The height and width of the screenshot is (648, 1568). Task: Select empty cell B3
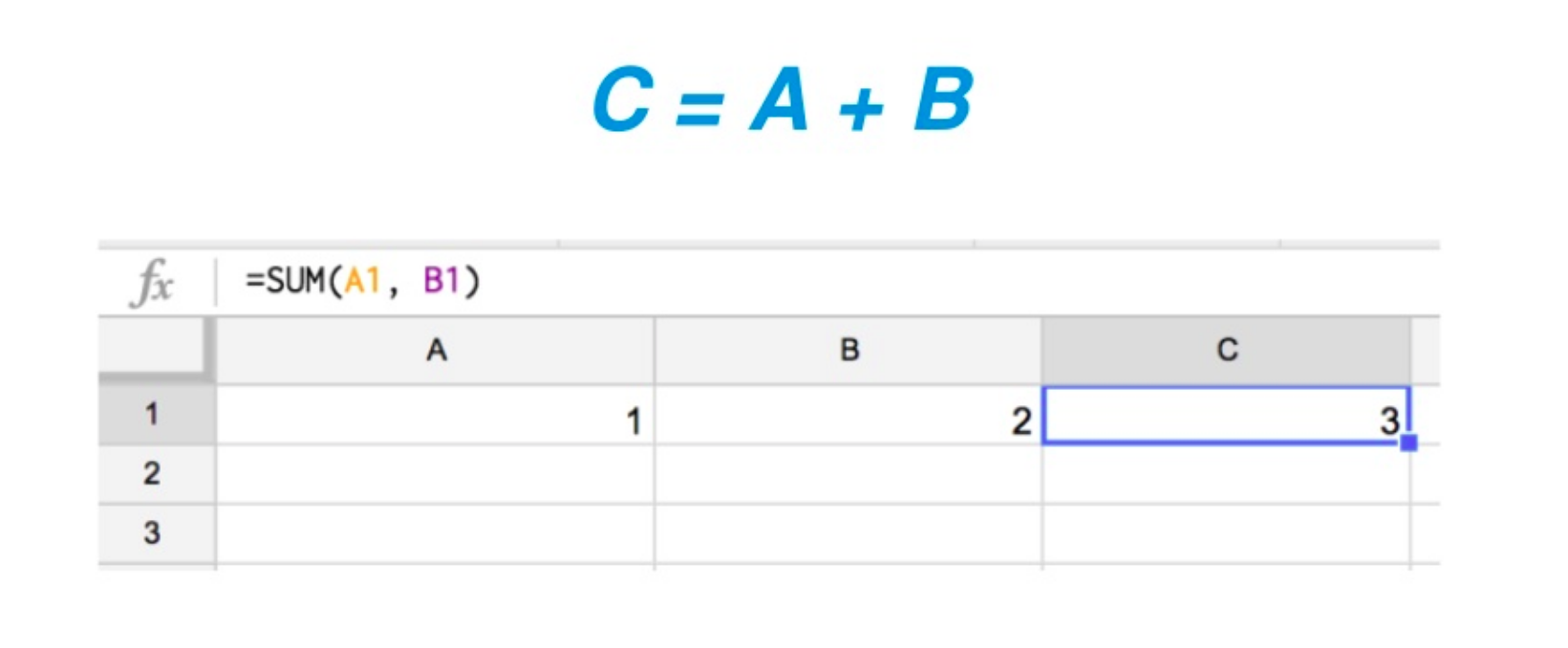tap(848, 533)
